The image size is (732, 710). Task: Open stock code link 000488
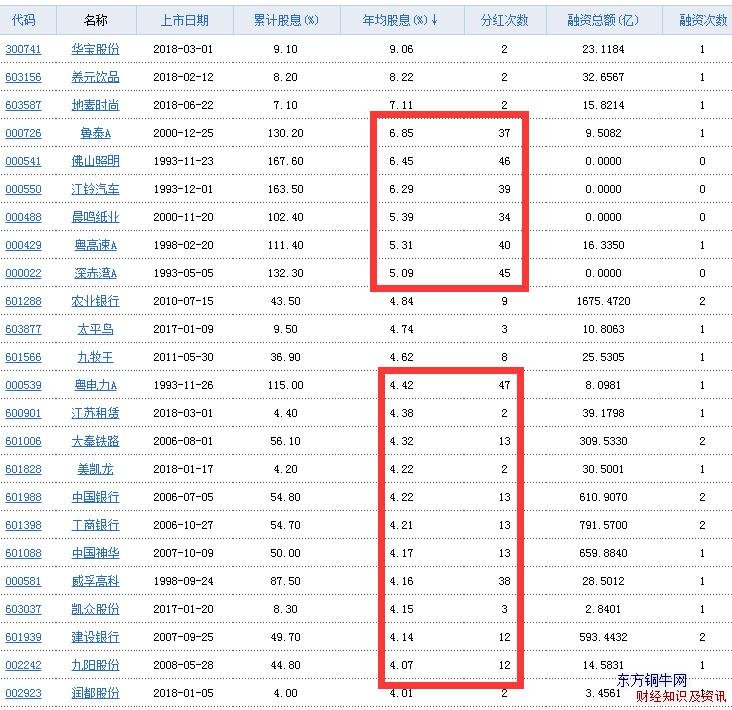23,217
